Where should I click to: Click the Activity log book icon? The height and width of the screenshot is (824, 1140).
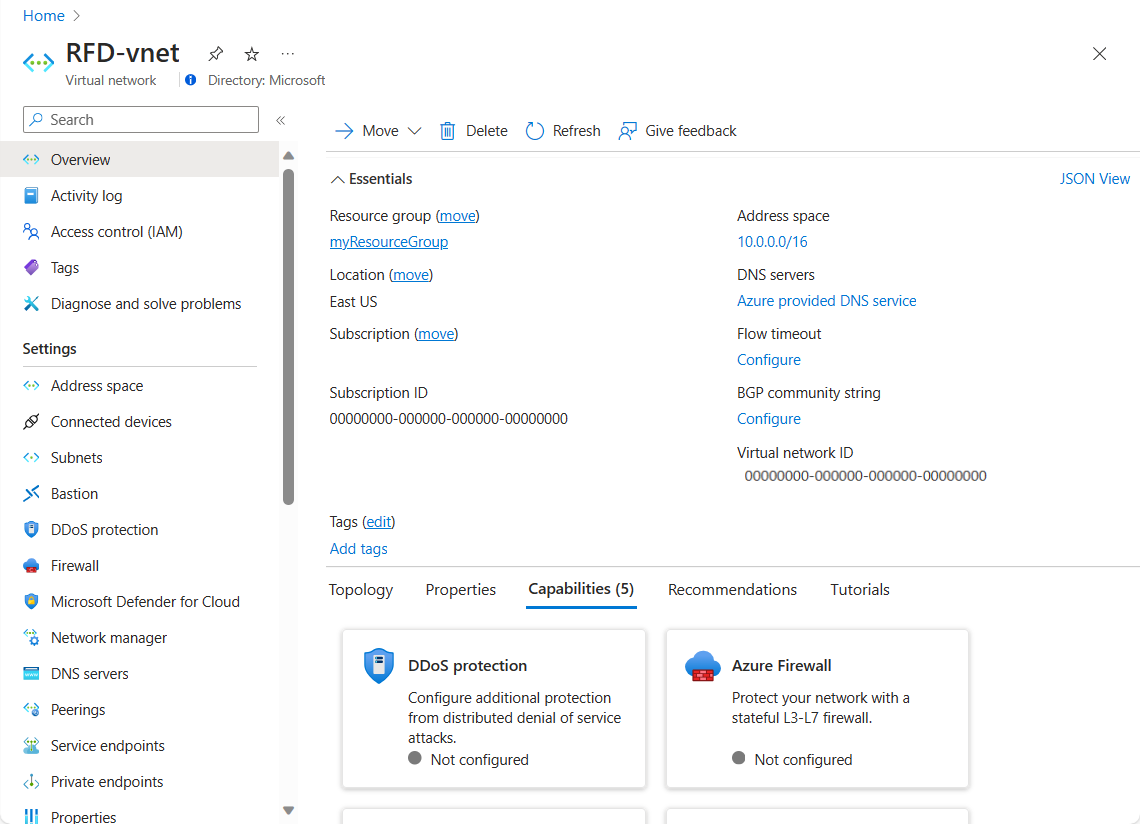pyautogui.click(x=31, y=196)
